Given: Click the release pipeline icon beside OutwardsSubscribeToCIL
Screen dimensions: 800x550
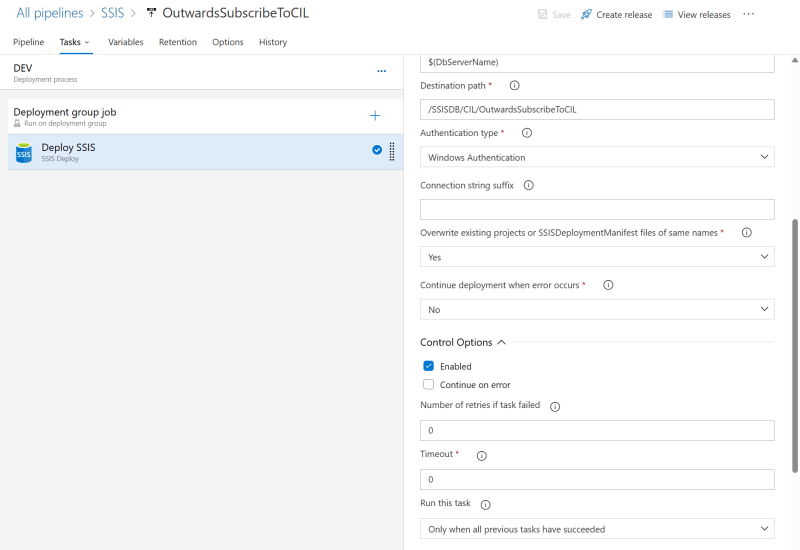Looking at the screenshot, I should pos(151,13).
